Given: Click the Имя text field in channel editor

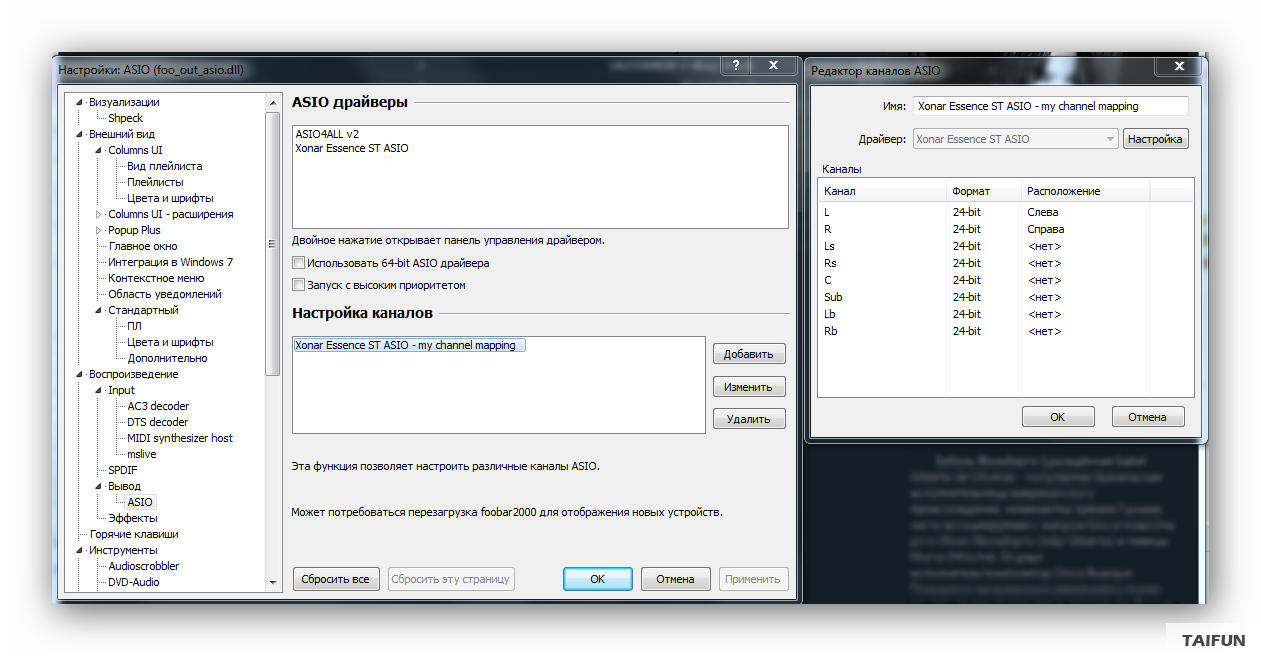Looking at the screenshot, I should pos(1050,106).
